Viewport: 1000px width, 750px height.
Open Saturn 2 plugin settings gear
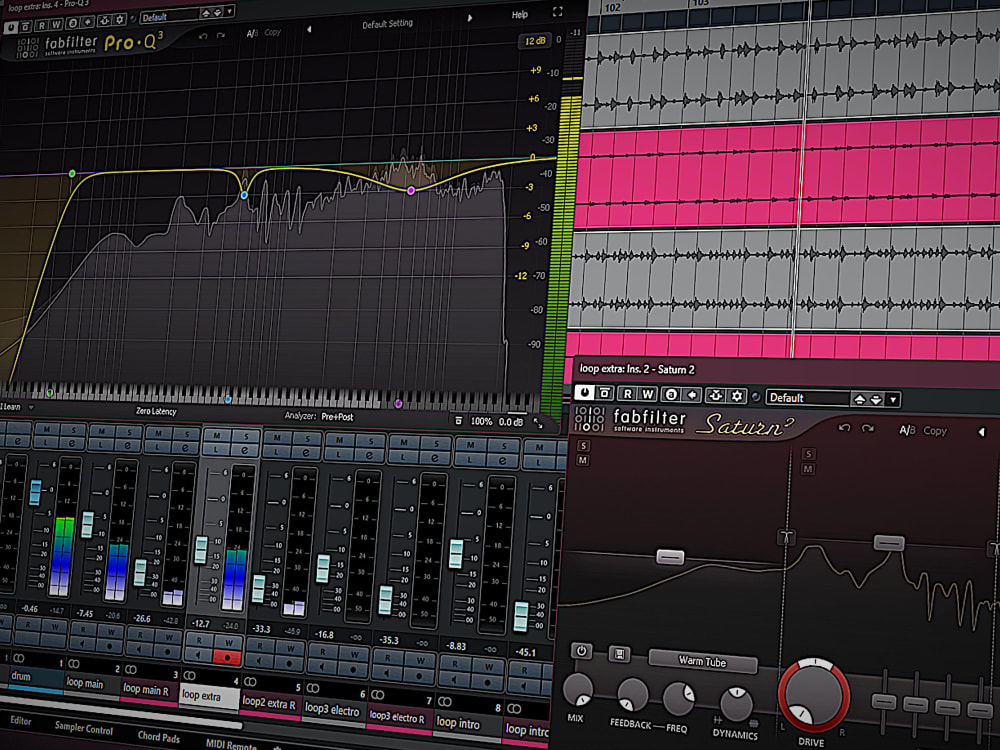pos(737,396)
